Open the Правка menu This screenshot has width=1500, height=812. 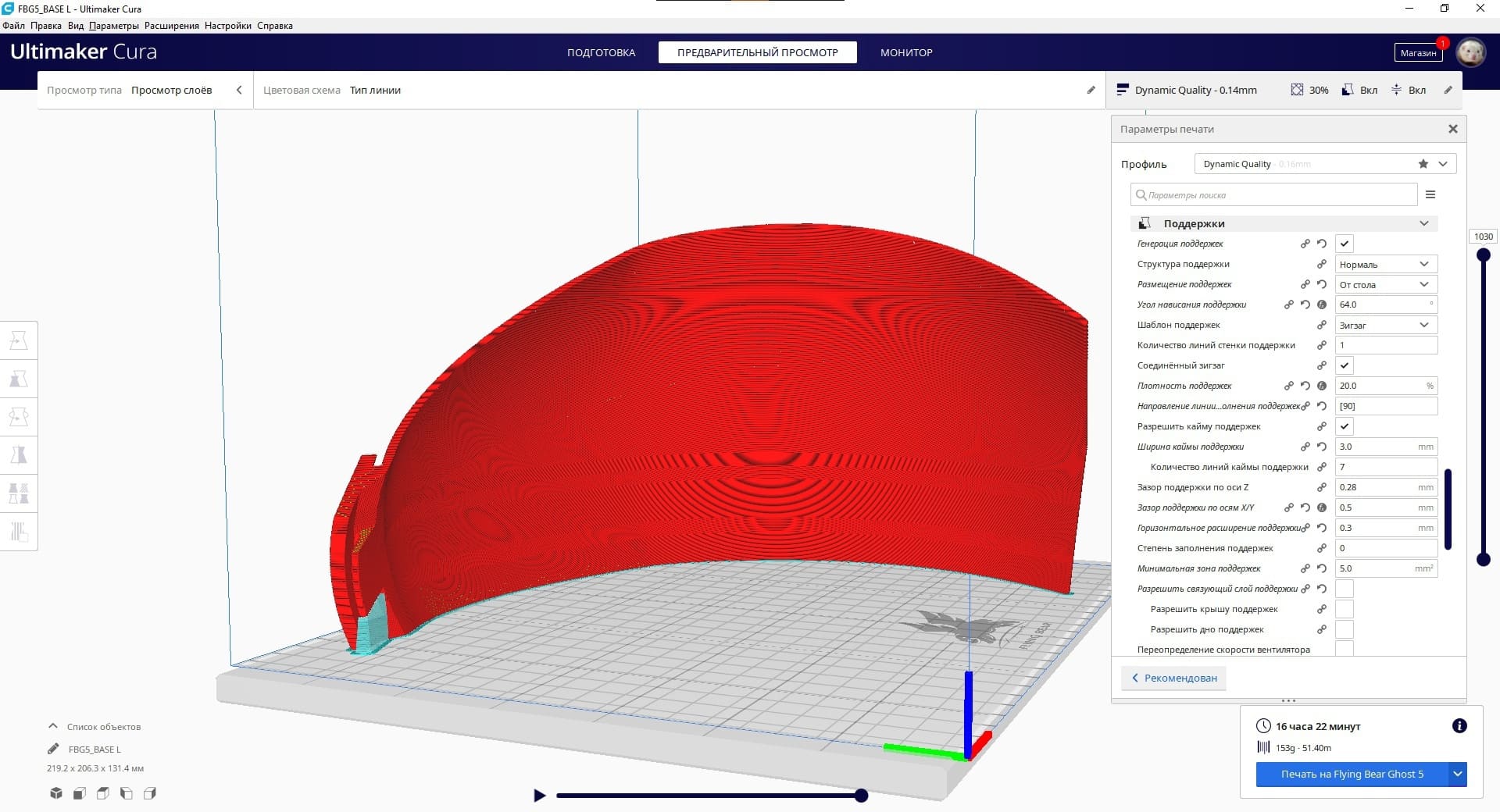coord(46,26)
